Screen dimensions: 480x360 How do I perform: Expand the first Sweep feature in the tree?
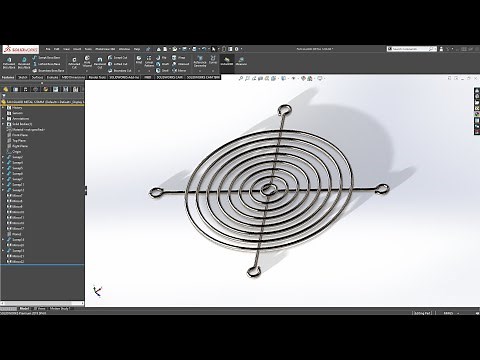tap(3, 157)
